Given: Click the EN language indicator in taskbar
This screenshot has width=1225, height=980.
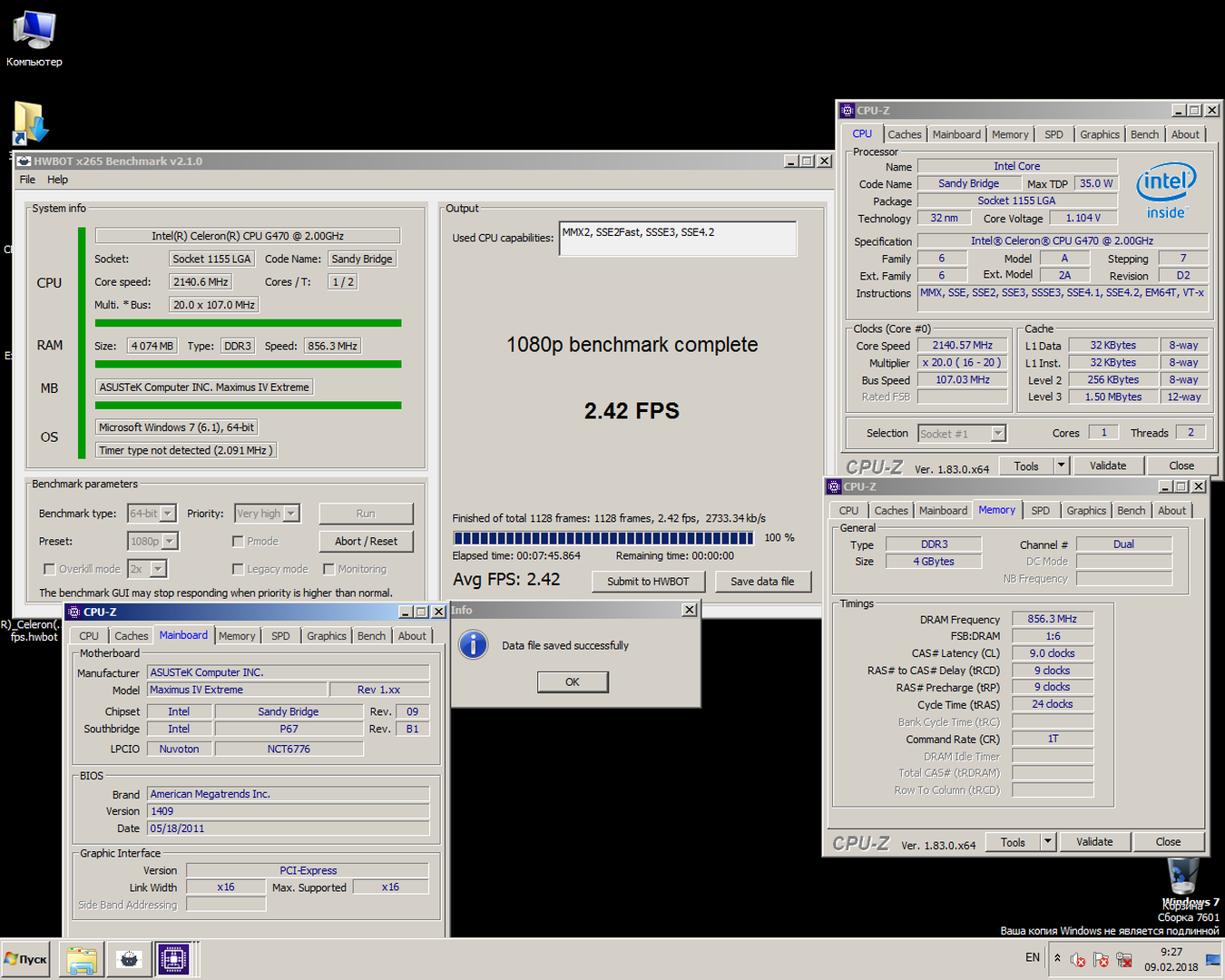Looking at the screenshot, I should 1033,957.
